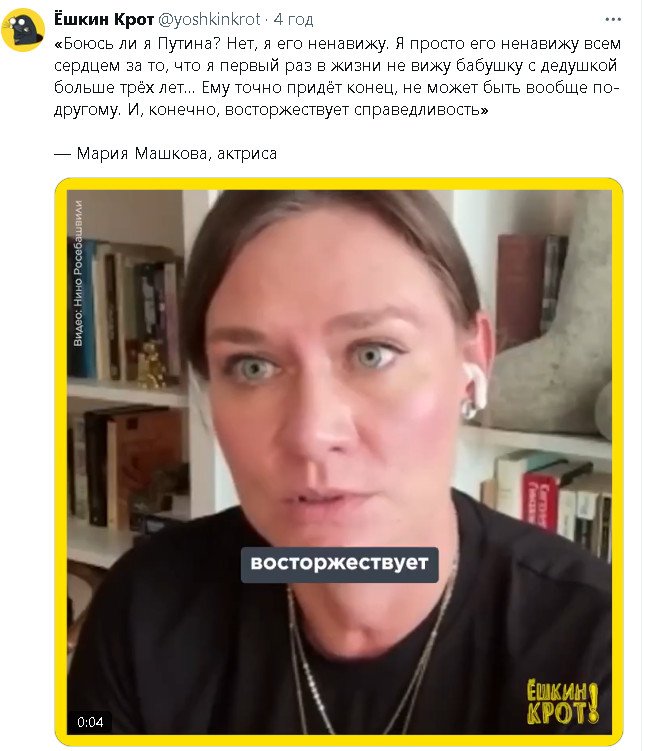Click the "восторжествует" subtitle caption
Screen dimensions: 645x751
(339, 564)
